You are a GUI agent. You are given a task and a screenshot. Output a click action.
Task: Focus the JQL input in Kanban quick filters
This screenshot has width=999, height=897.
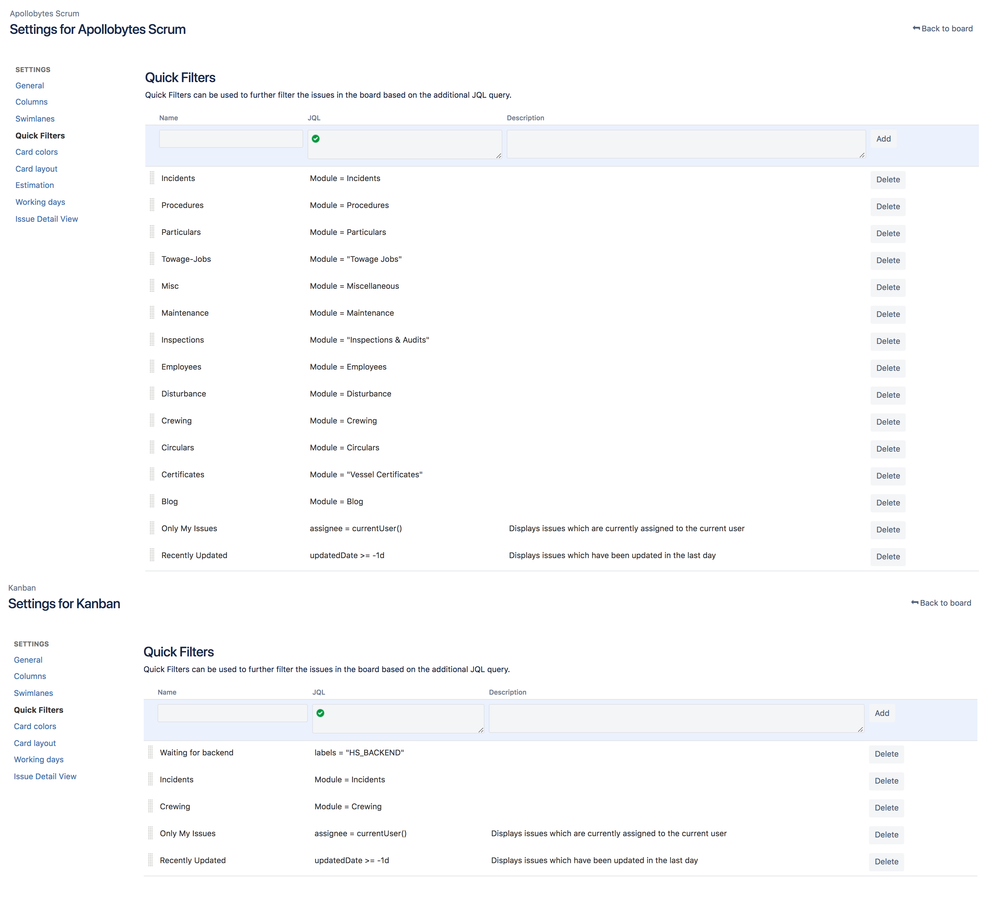398,719
